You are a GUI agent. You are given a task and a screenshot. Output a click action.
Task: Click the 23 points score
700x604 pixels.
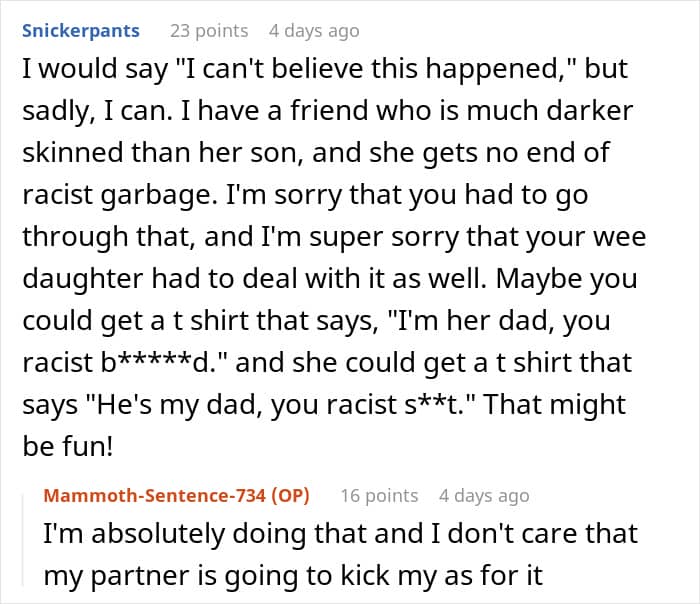[x=209, y=31]
